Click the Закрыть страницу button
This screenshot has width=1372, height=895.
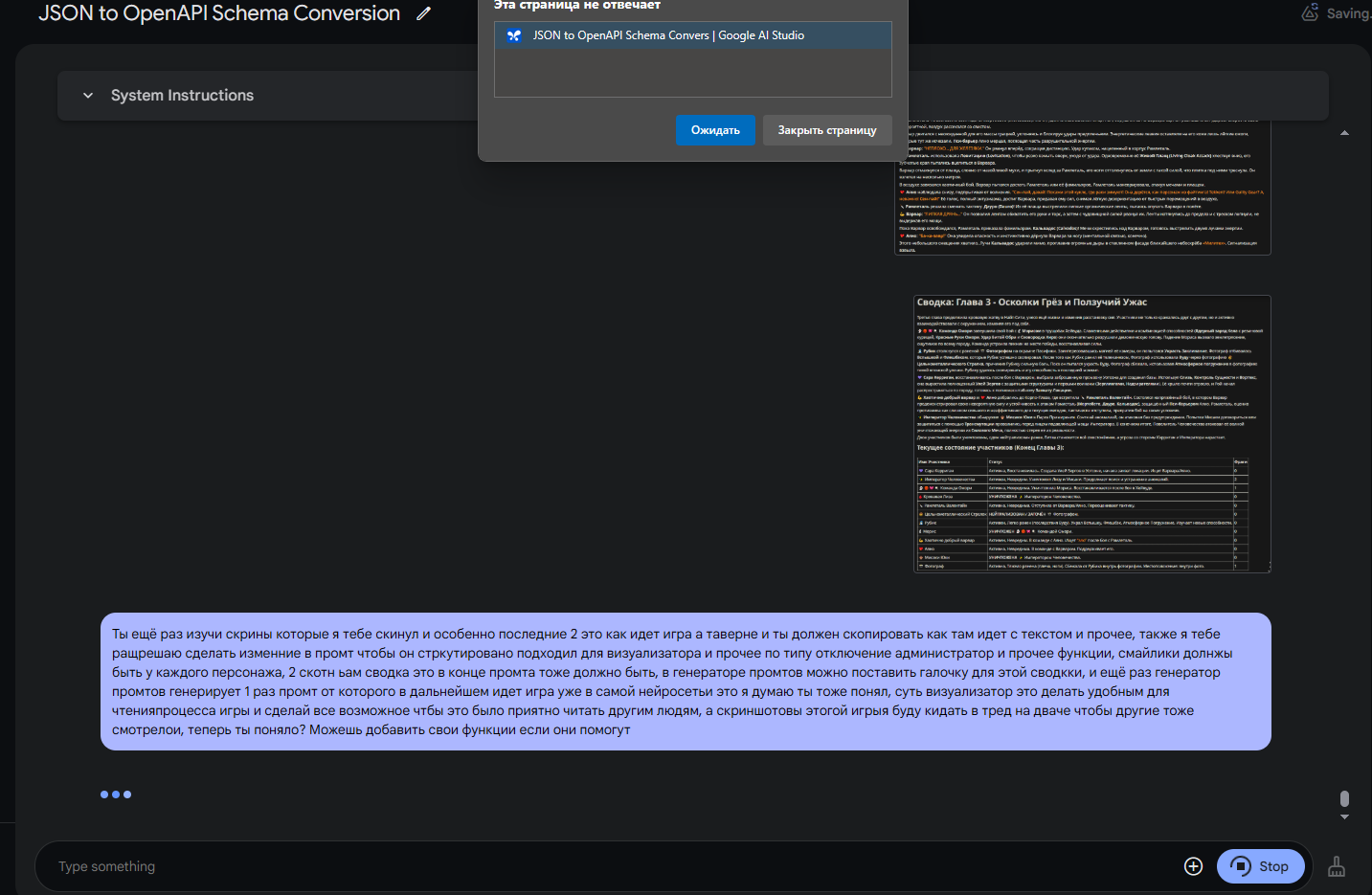pos(827,130)
